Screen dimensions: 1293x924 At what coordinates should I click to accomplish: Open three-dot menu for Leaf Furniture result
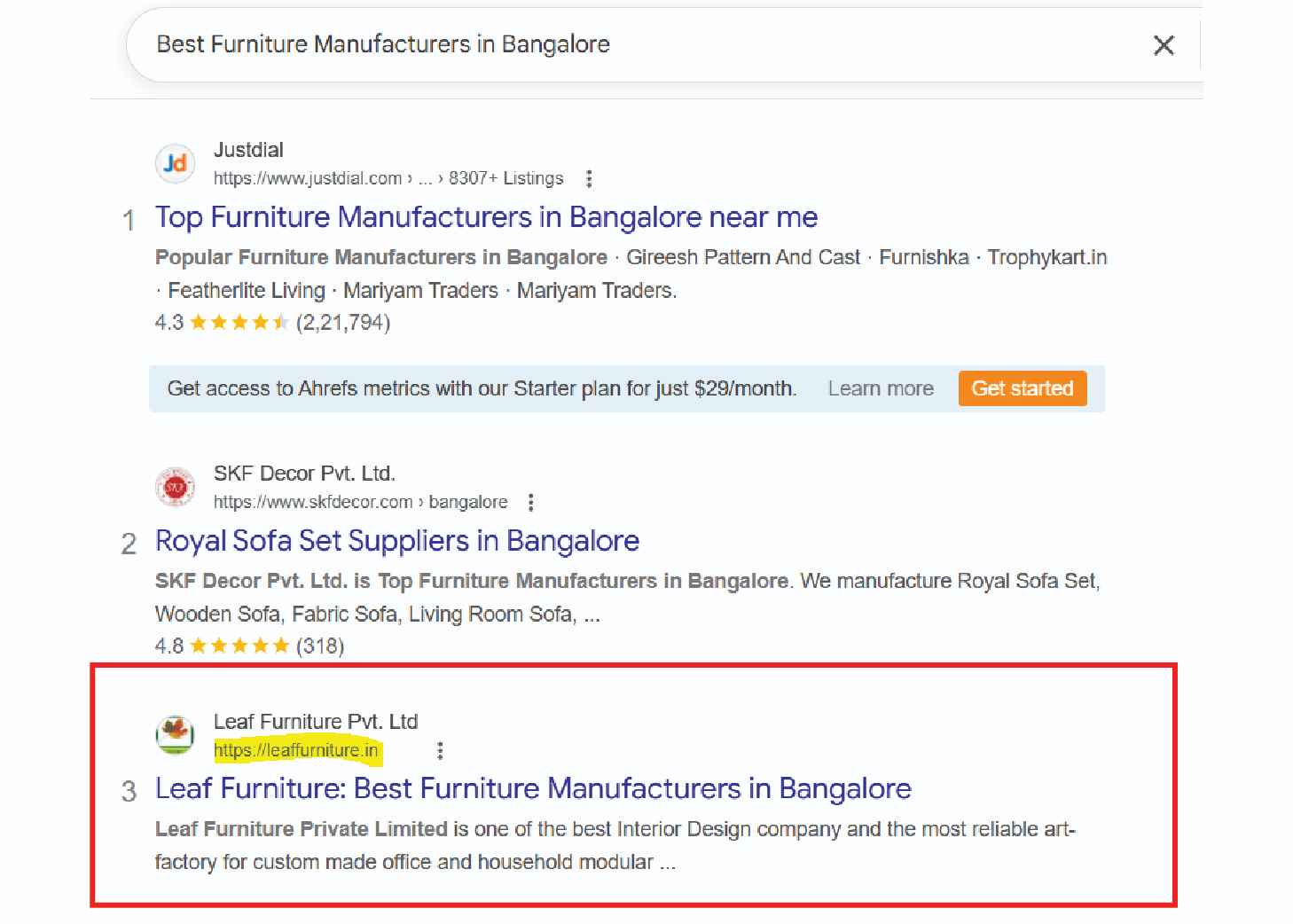coord(440,751)
